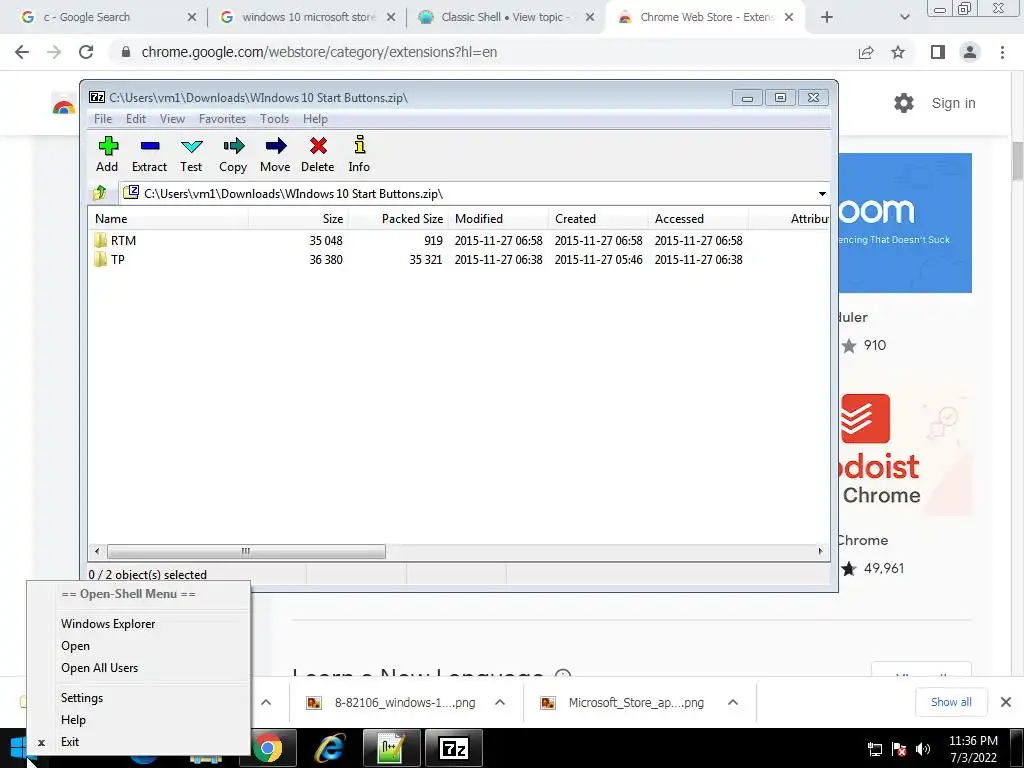Run the Test archive tool
Viewport: 1024px width, 768px height.
(191, 146)
